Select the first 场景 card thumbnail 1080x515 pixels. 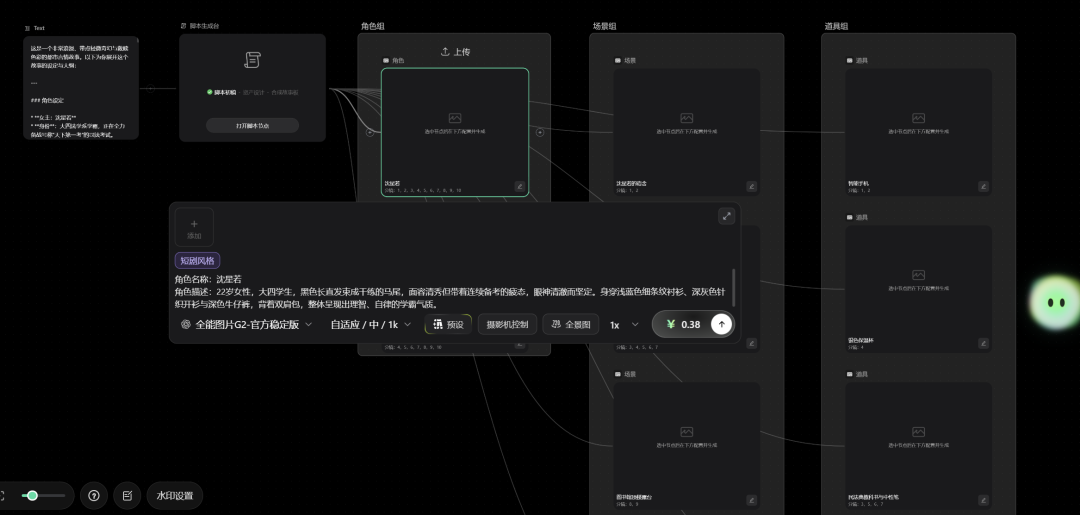687,132
